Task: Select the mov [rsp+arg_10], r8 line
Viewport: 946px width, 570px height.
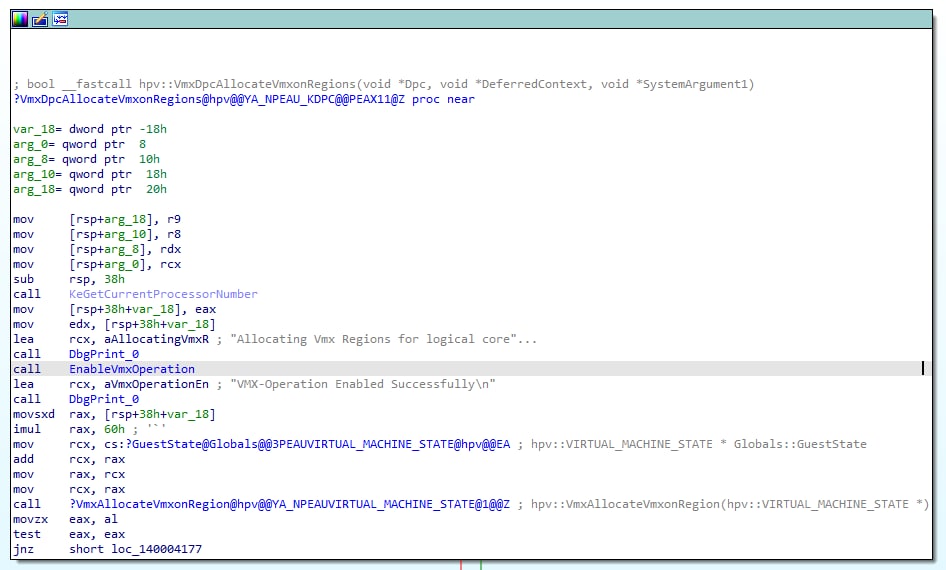Action: tap(97, 234)
